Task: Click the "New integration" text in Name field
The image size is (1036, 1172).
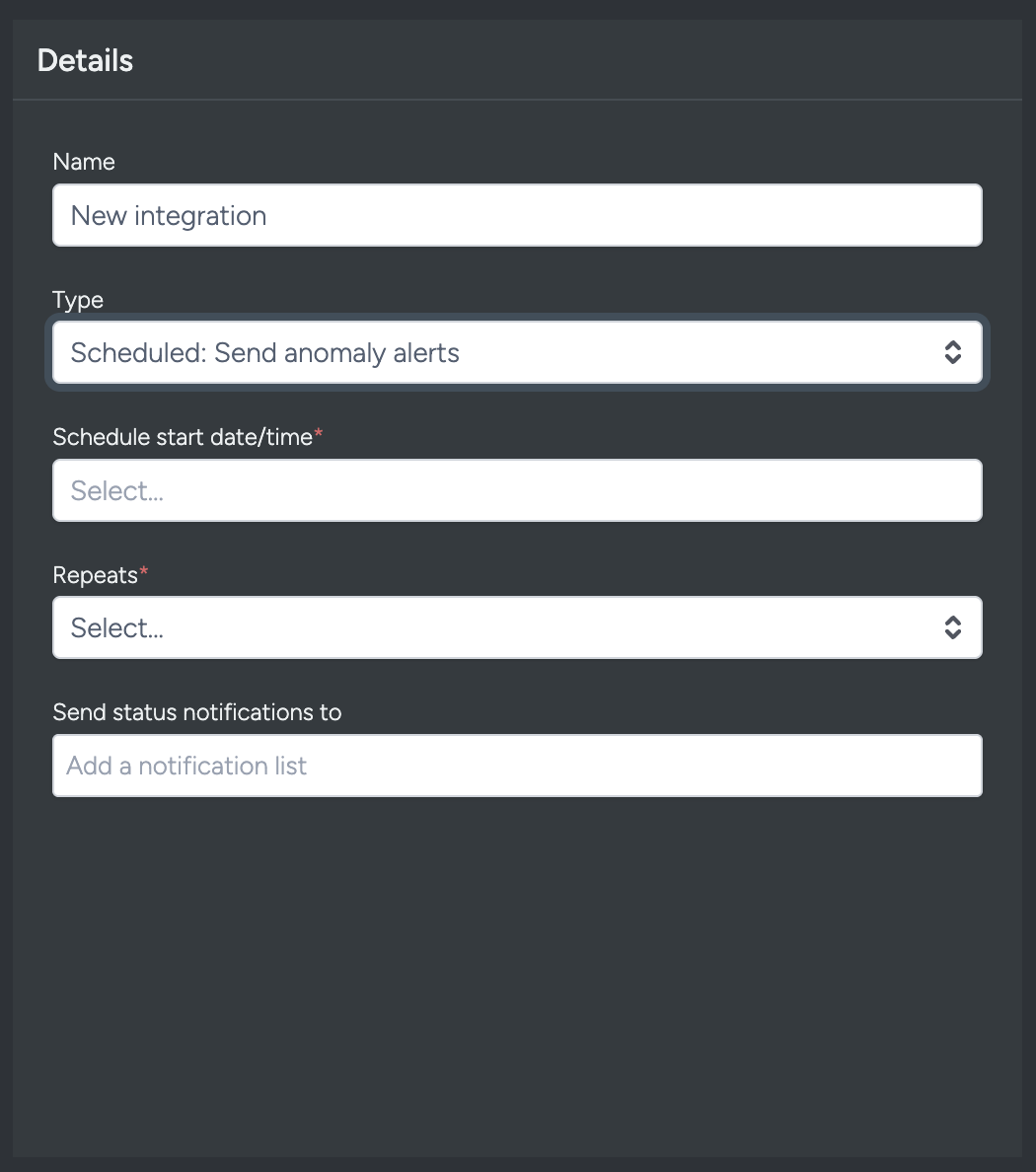Action: (x=169, y=215)
